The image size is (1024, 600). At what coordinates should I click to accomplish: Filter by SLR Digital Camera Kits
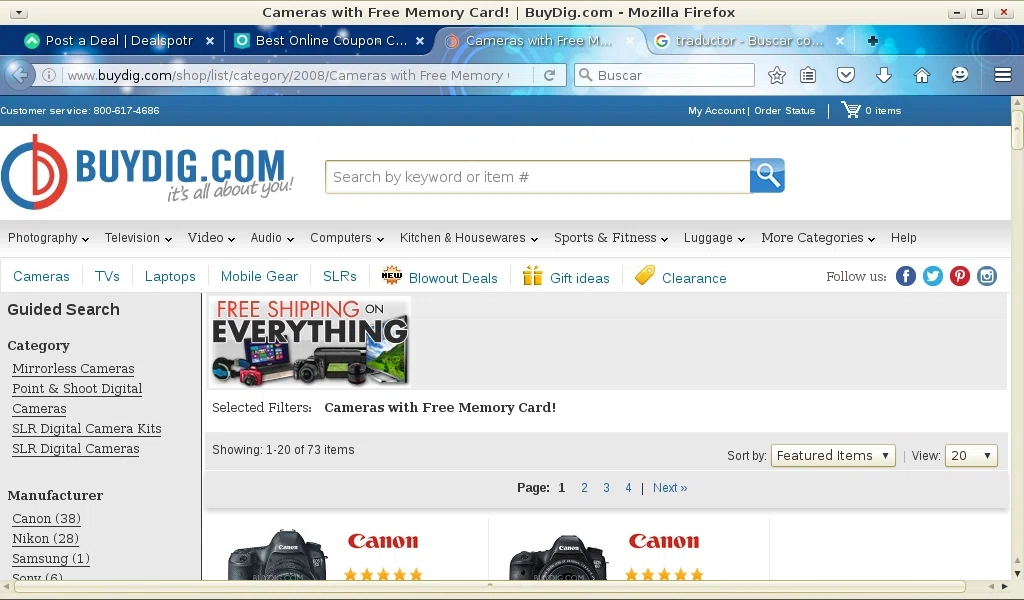(87, 429)
